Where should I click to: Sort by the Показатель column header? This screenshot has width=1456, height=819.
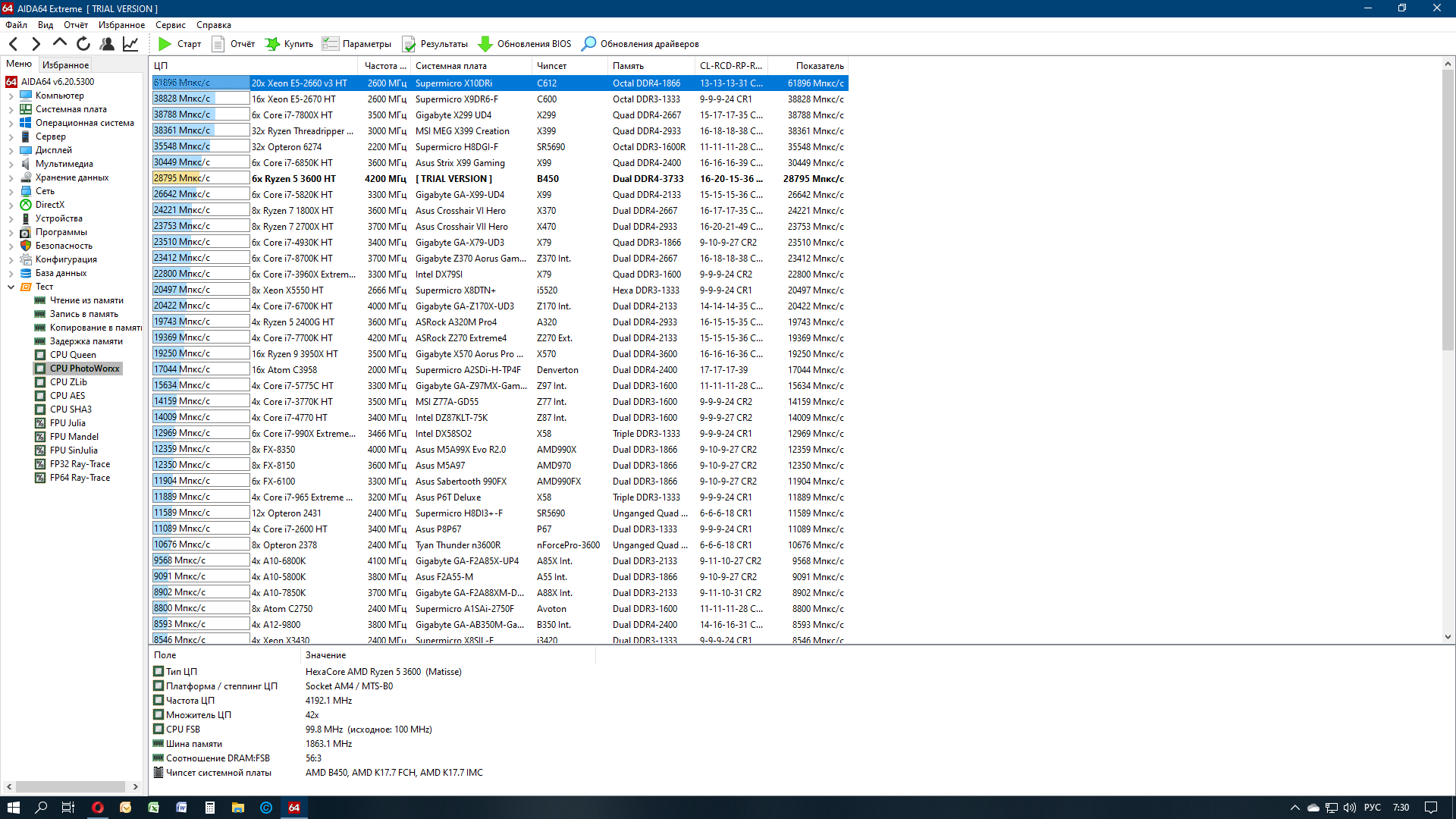[x=819, y=66]
